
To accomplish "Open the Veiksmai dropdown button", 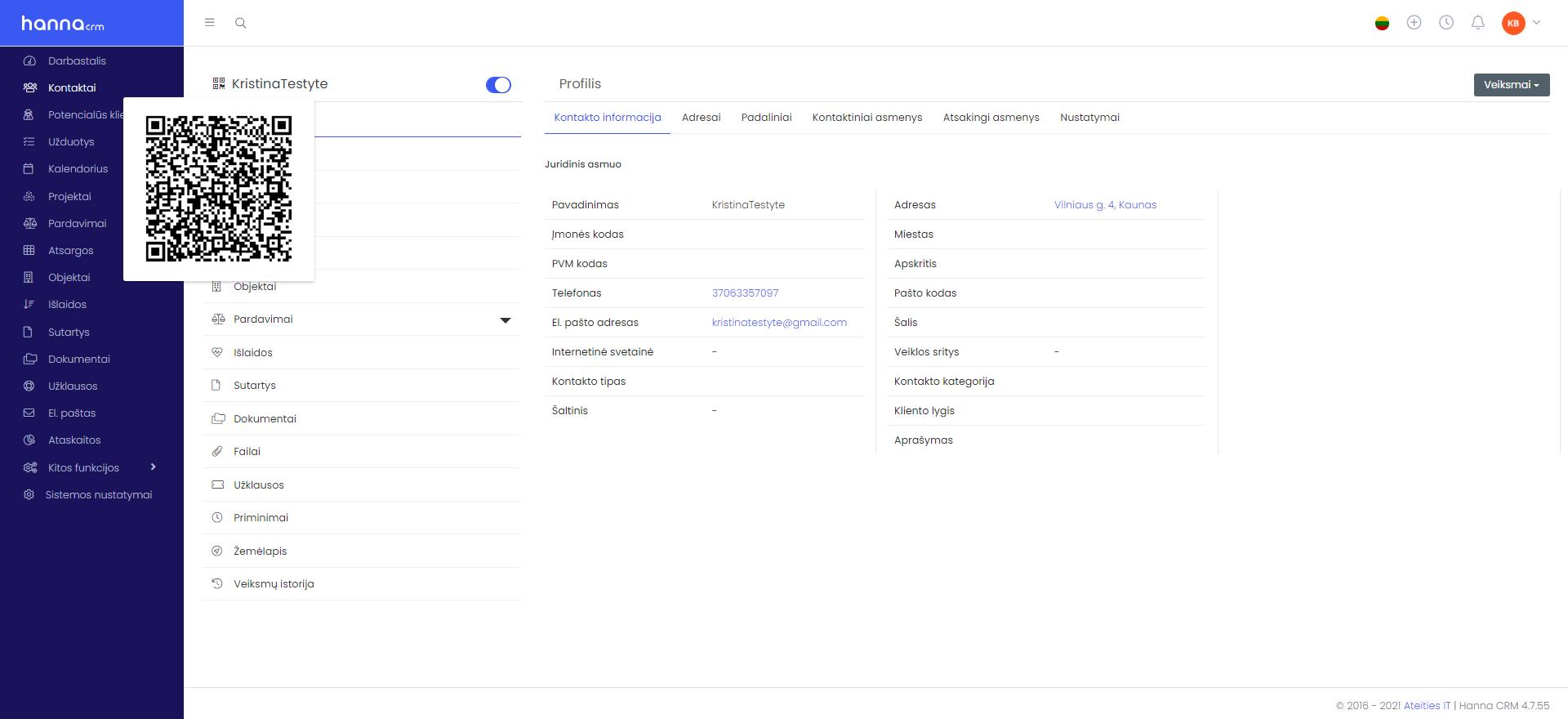I will pyautogui.click(x=1512, y=85).
